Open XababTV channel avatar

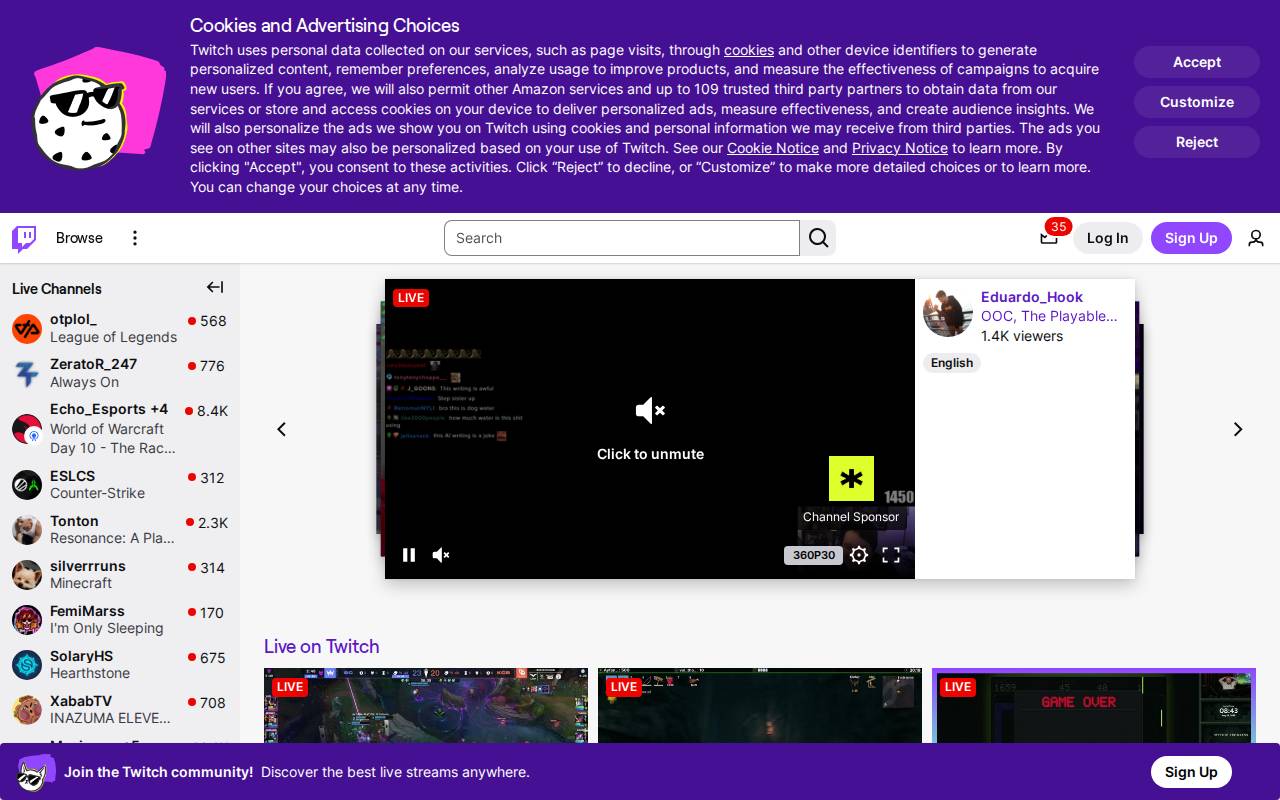(x=27, y=710)
